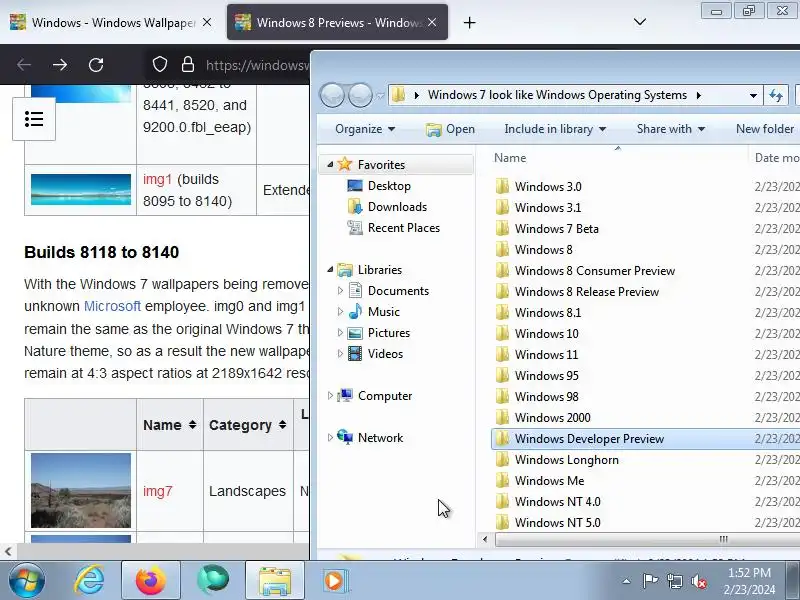Screen dimensions: 800x600
Task: Click the file list horizontal scrollbar
Action: 646,539
